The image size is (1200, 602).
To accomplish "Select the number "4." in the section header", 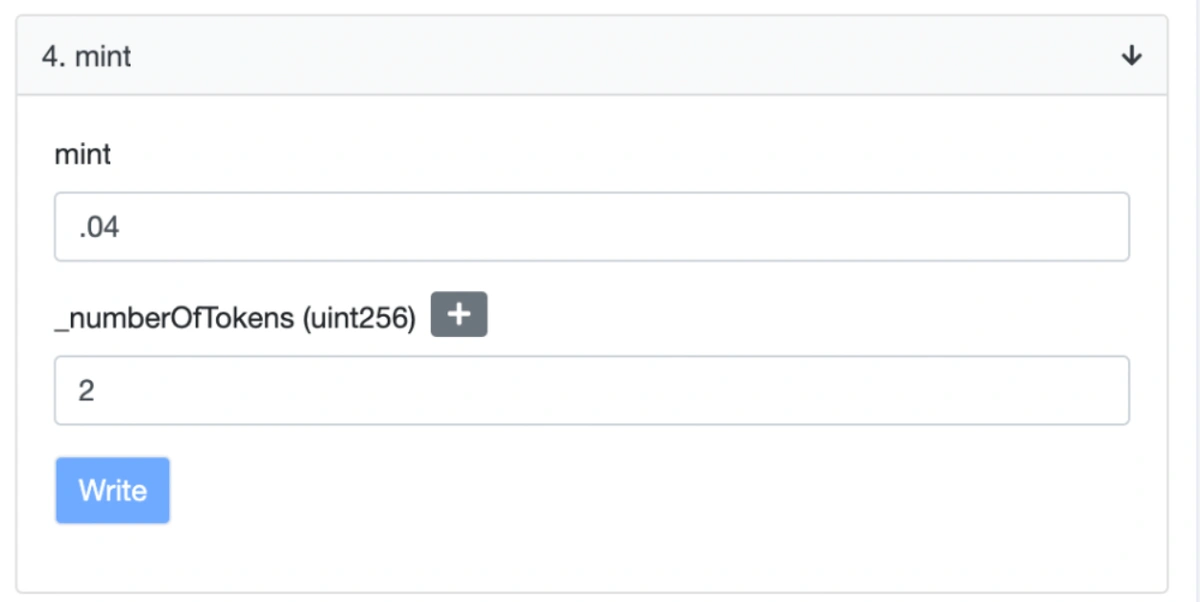I will (53, 56).
